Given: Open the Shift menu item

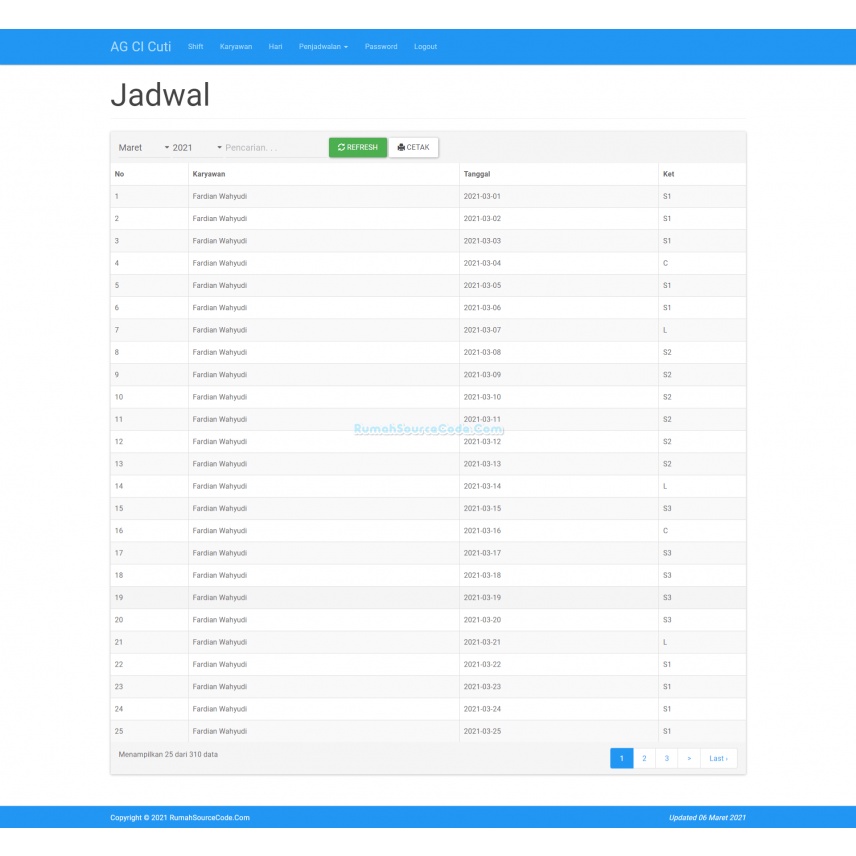Looking at the screenshot, I should point(195,46).
